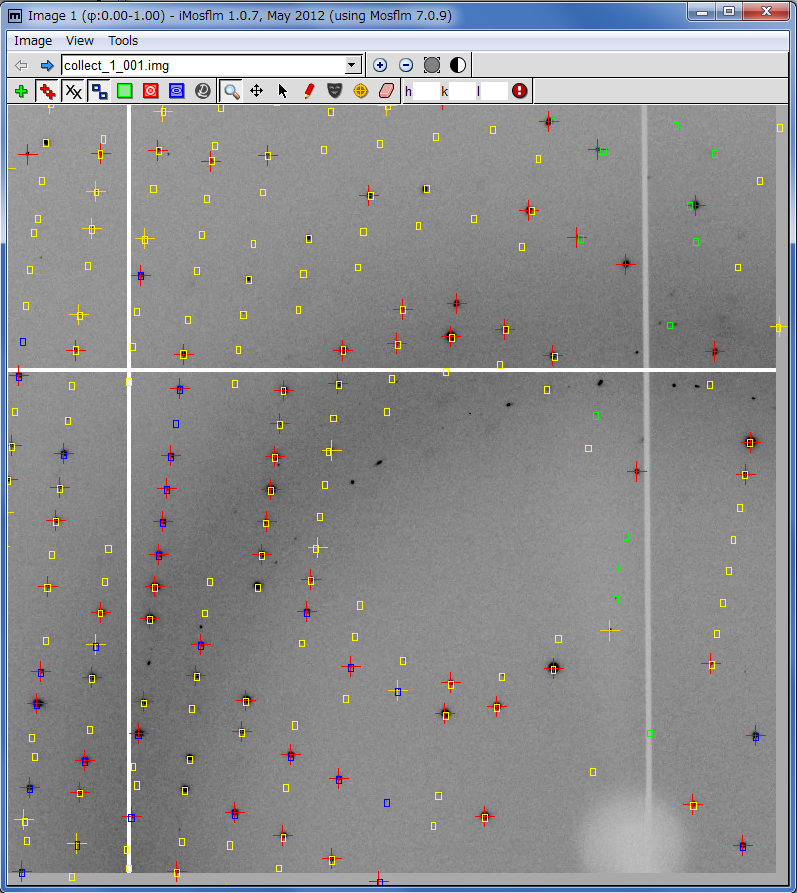The image size is (797, 893).
Task: Open the Image menu
Action: 33,41
